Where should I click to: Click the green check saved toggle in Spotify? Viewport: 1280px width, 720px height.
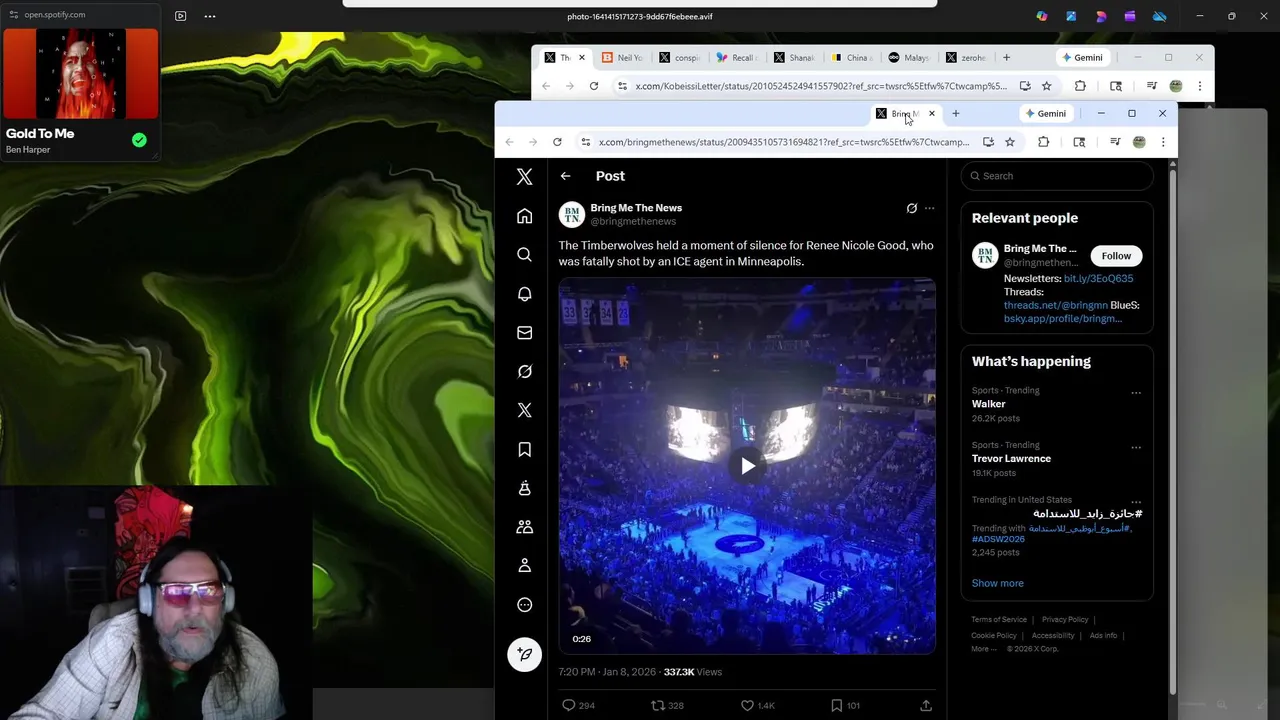point(139,140)
